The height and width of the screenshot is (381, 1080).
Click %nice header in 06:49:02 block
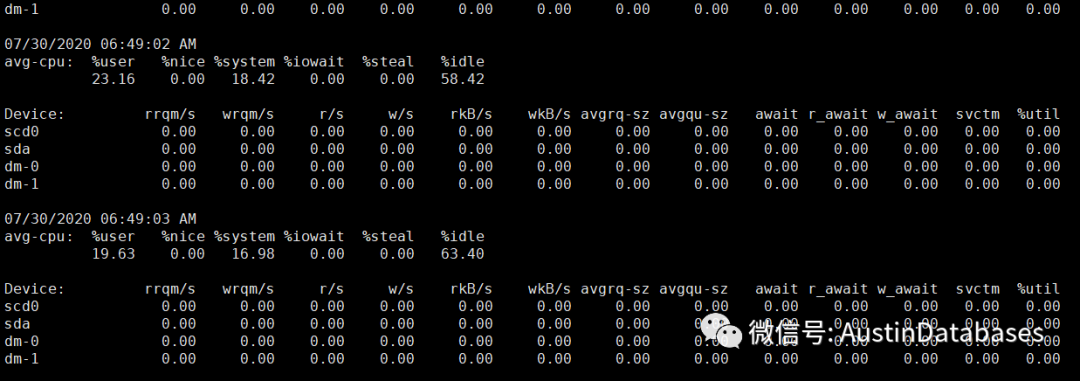point(183,61)
